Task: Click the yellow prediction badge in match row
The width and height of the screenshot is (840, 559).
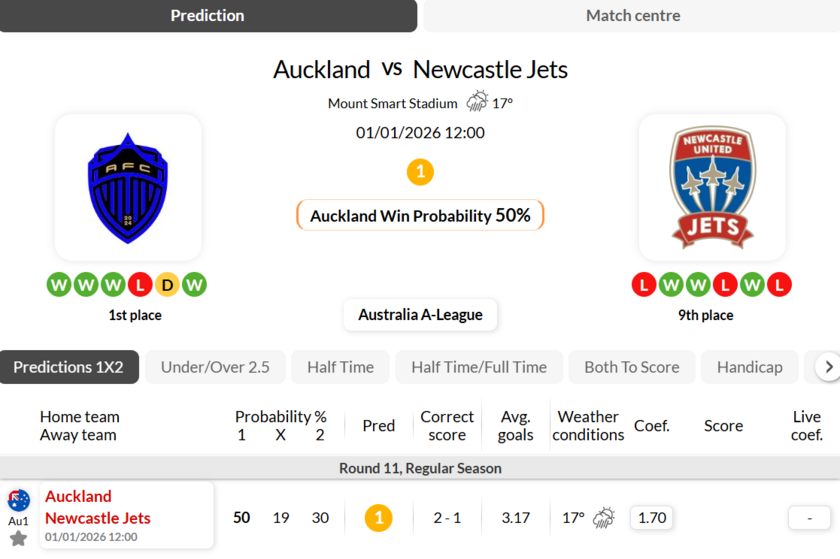Action: (x=378, y=518)
